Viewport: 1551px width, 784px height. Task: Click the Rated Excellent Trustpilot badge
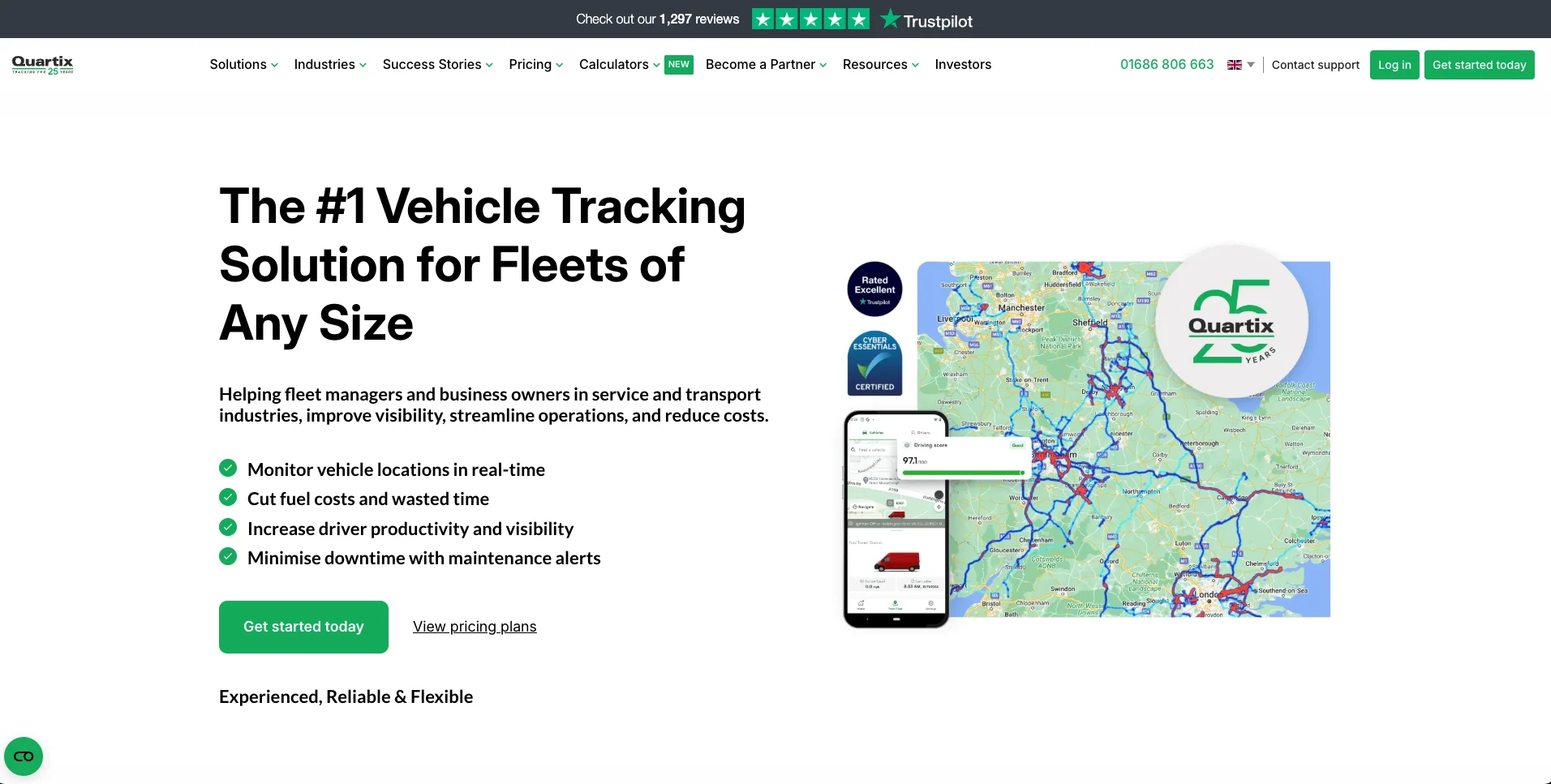pyautogui.click(x=874, y=289)
